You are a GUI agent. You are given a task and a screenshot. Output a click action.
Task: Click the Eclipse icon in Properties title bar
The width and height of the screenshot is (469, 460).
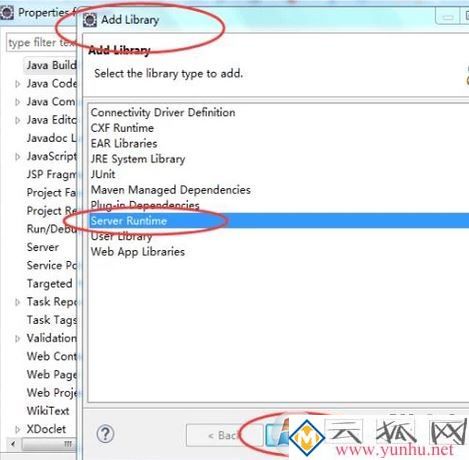coord(7,13)
